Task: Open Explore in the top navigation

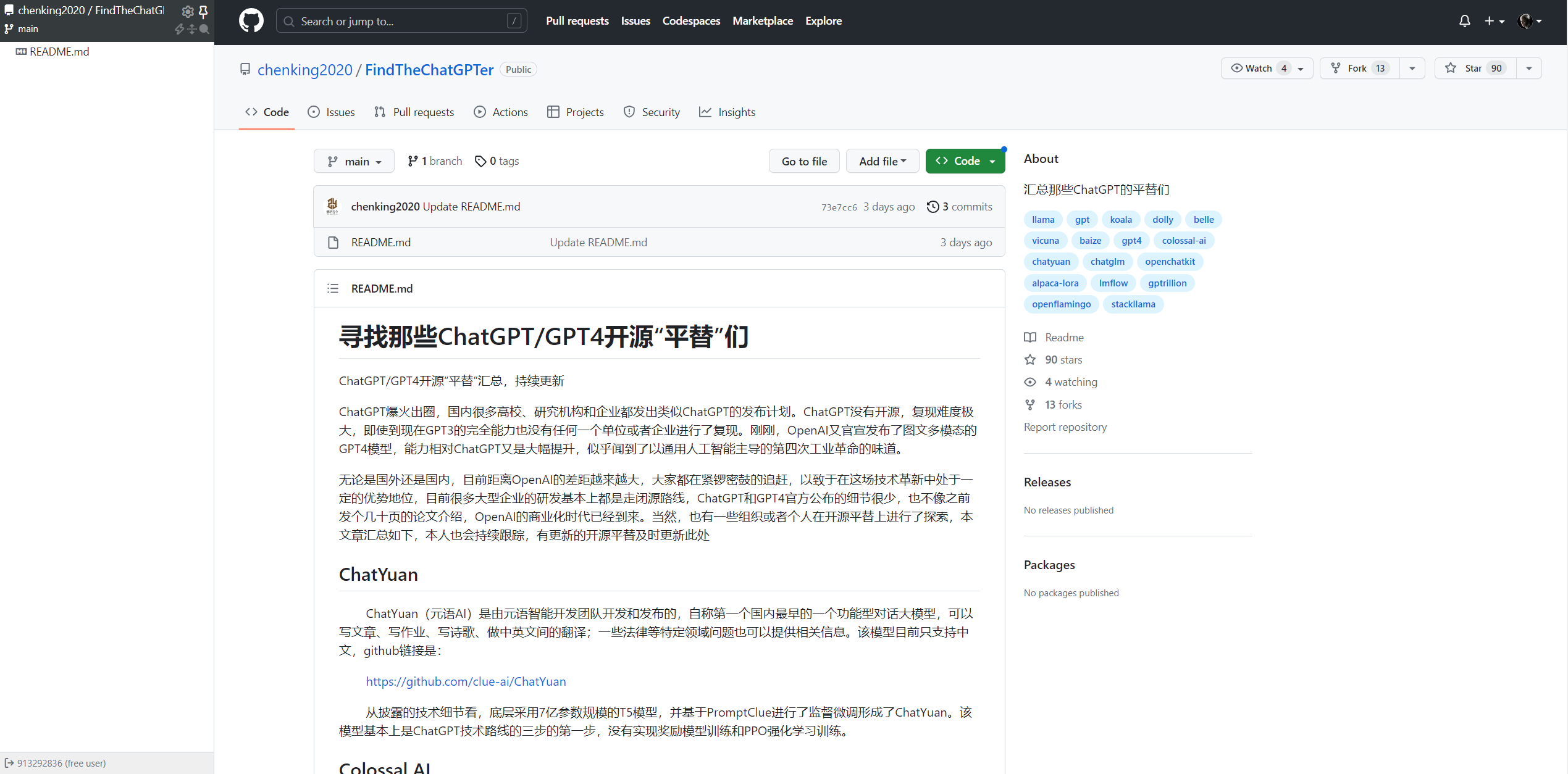Action: [823, 21]
